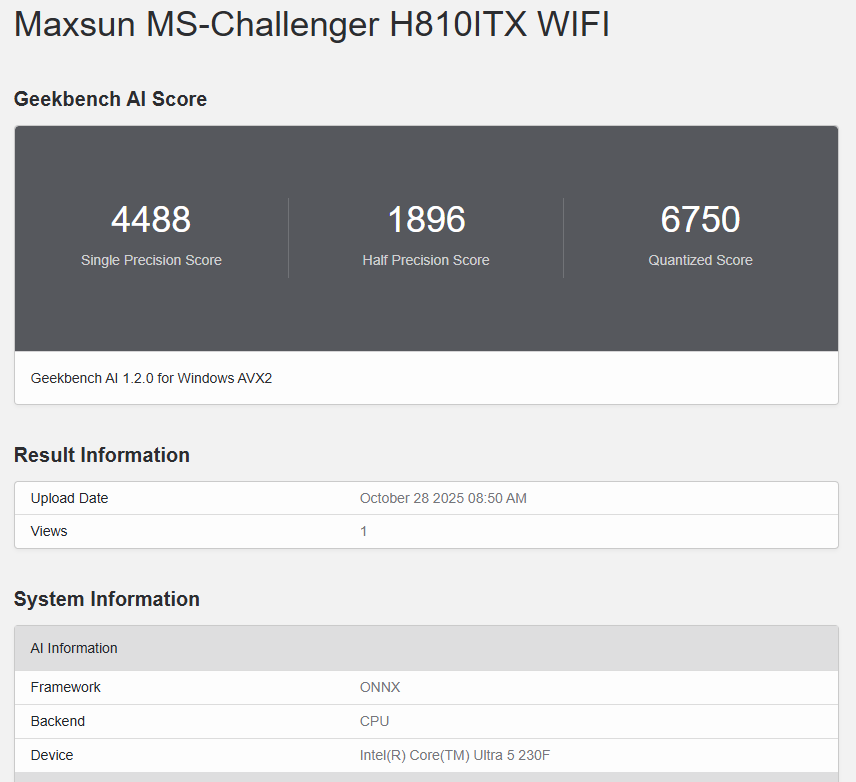This screenshot has height=782, width=856.
Task: Click the Framework row label
Action: coord(66,688)
